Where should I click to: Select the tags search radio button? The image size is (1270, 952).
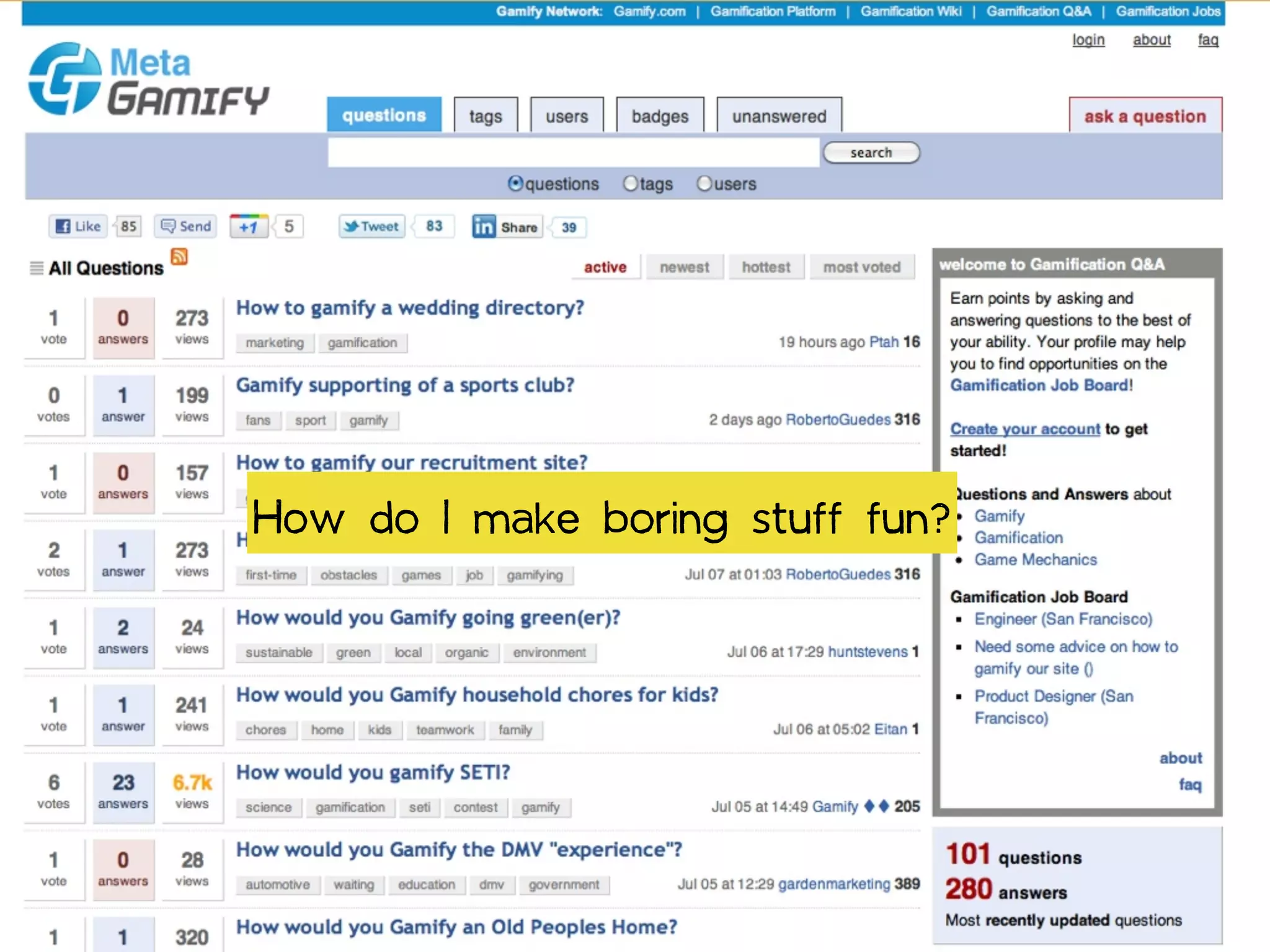point(630,183)
